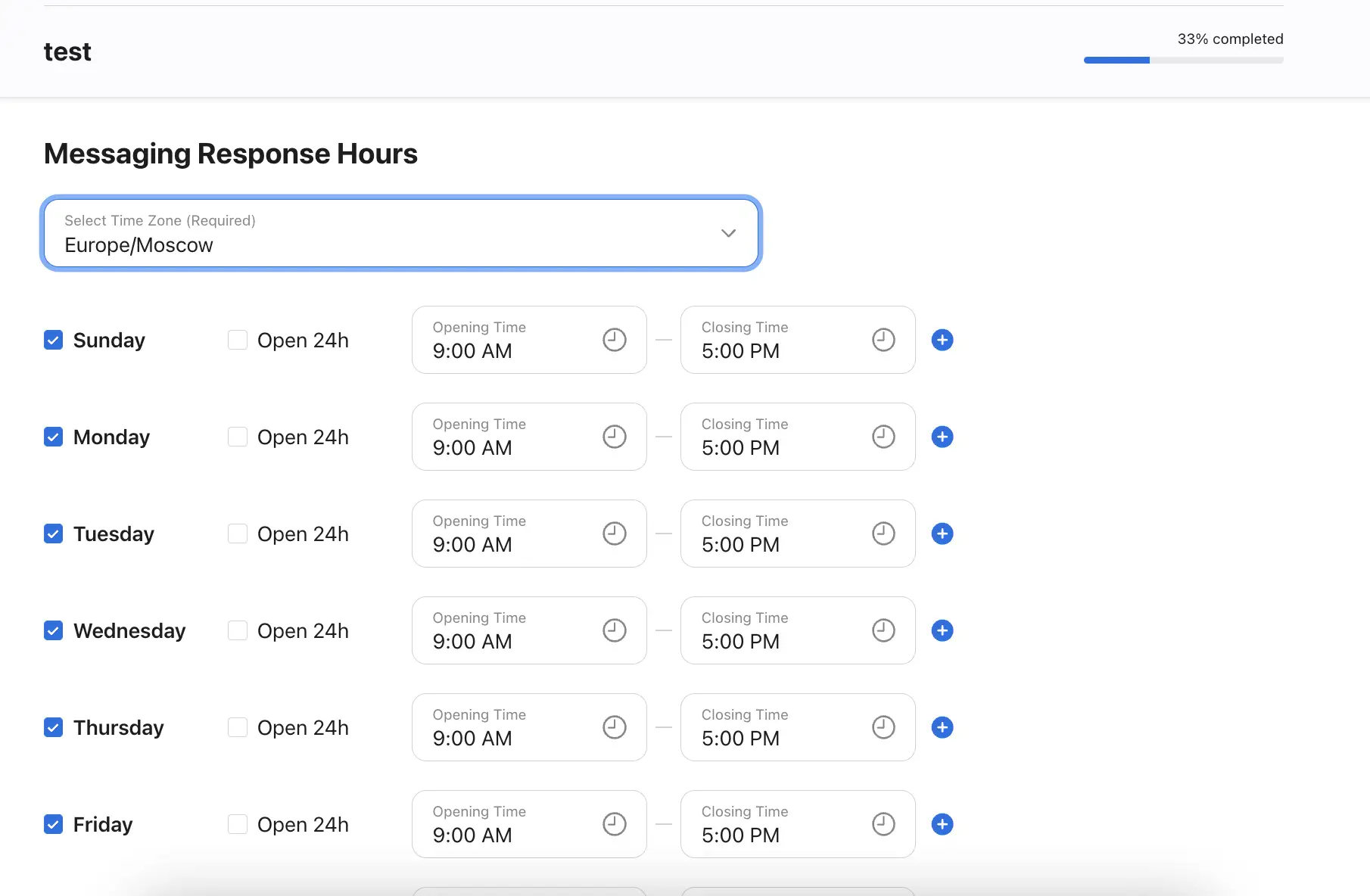Click the clock icon in Monday's Closing Time
Screen dimensions: 1370x896
[883, 437]
